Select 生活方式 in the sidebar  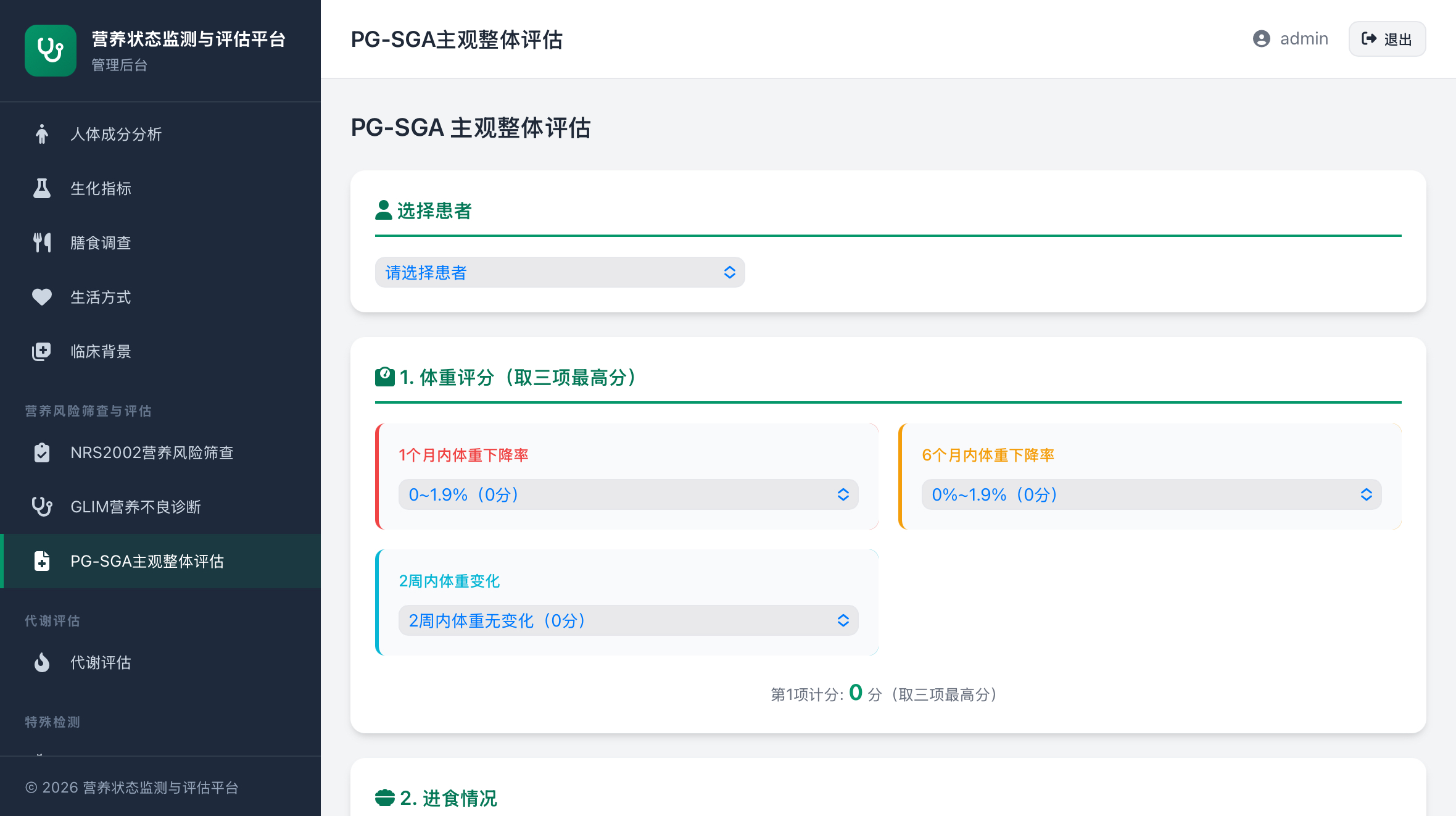160,297
